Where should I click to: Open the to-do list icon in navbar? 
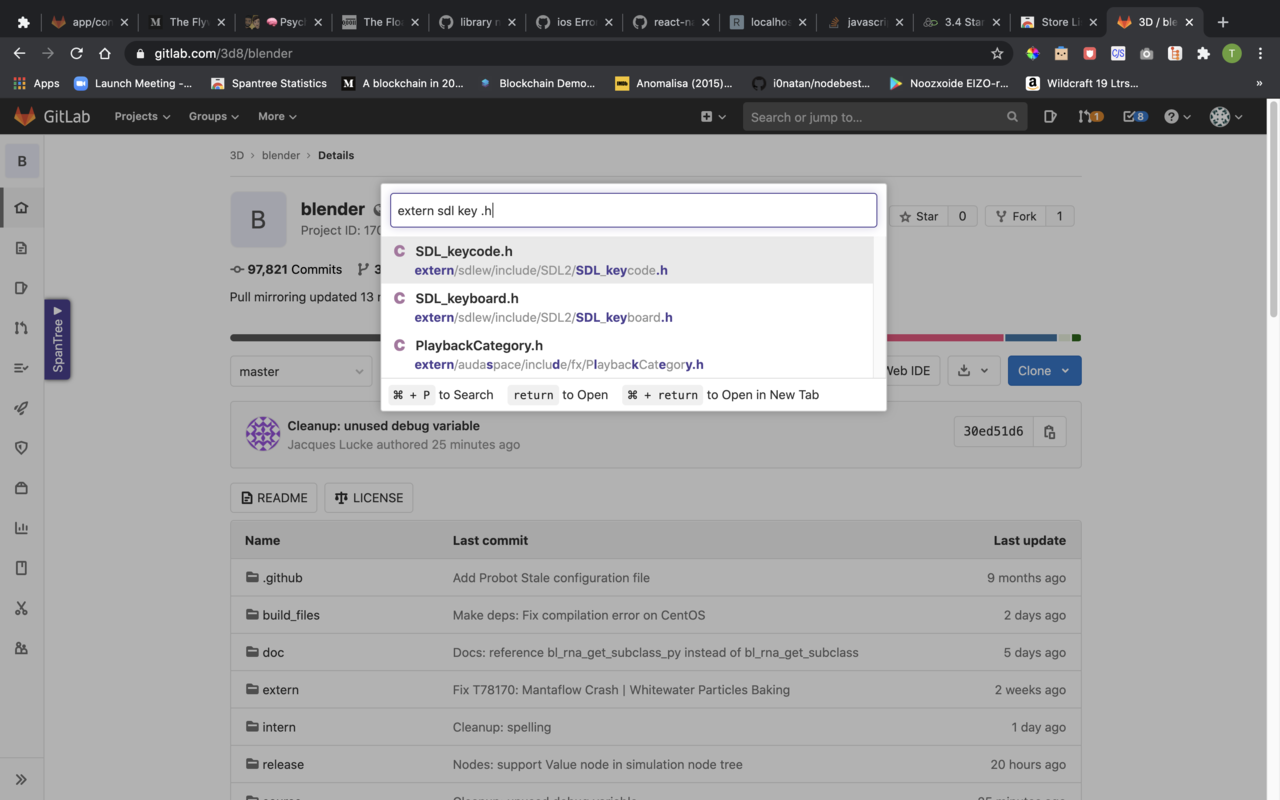coord(1134,117)
